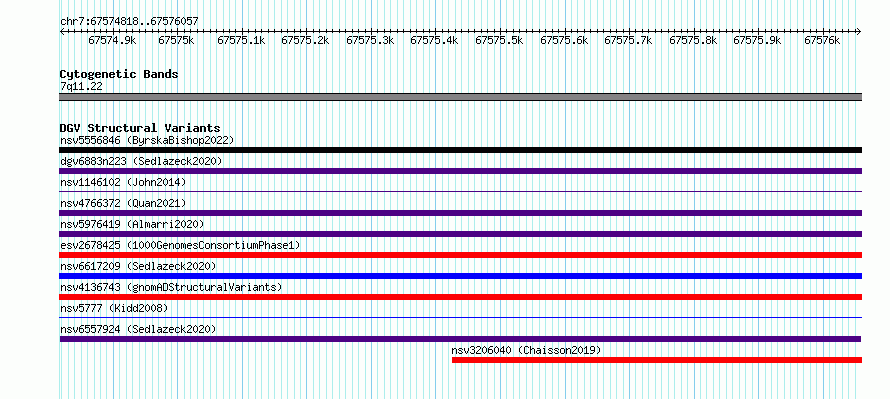Image resolution: width=890 pixels, height=399 pixels.
Task: Click the 67575.8k ruler tick label
Action: [692, 41]
